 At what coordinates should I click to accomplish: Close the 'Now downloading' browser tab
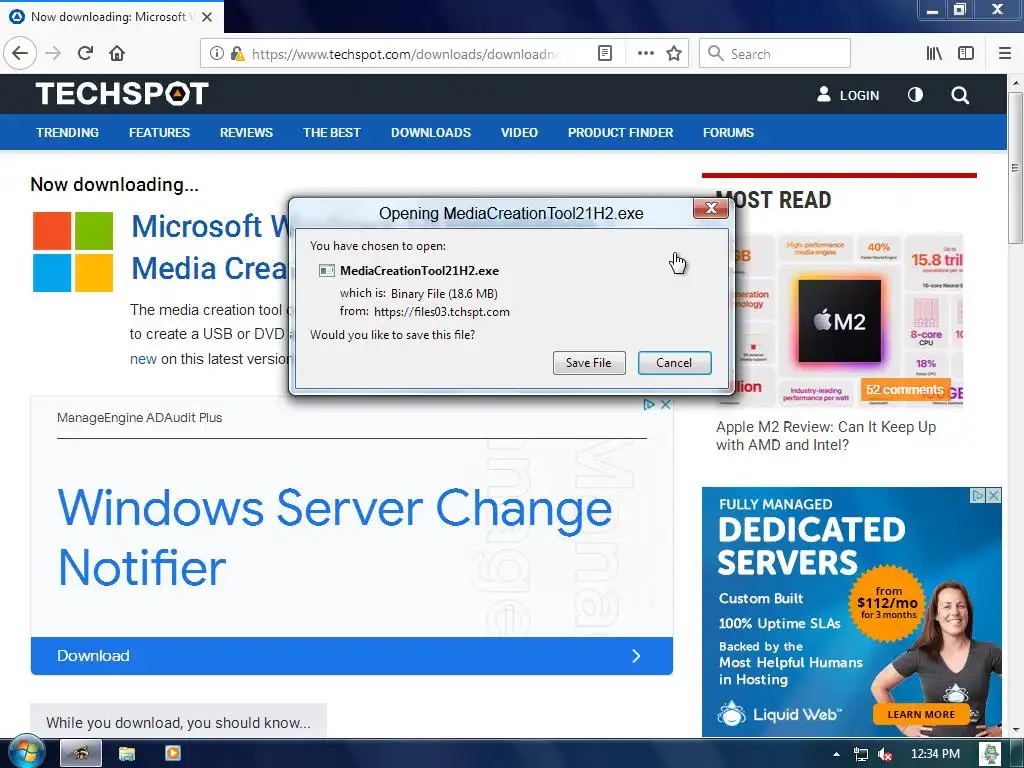[207, 17]
